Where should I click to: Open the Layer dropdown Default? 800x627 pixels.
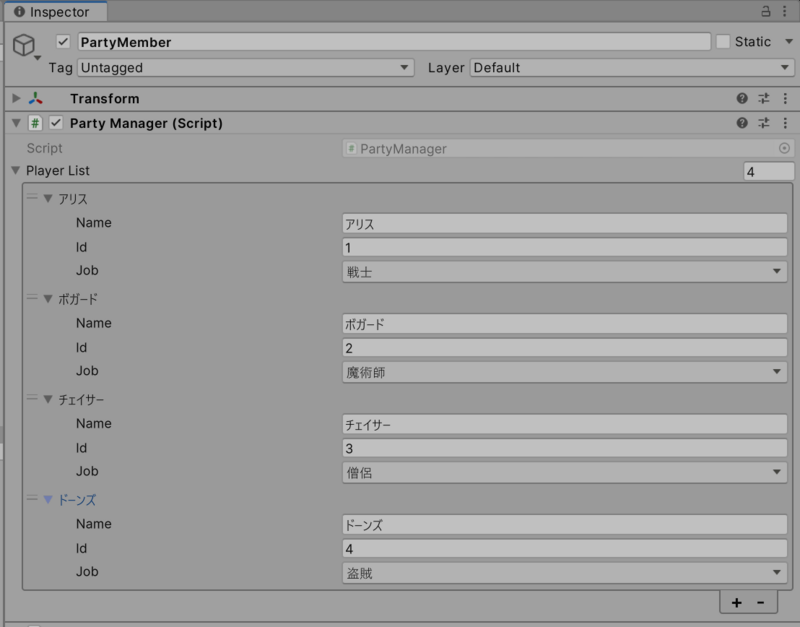click(x=632, y=67)
